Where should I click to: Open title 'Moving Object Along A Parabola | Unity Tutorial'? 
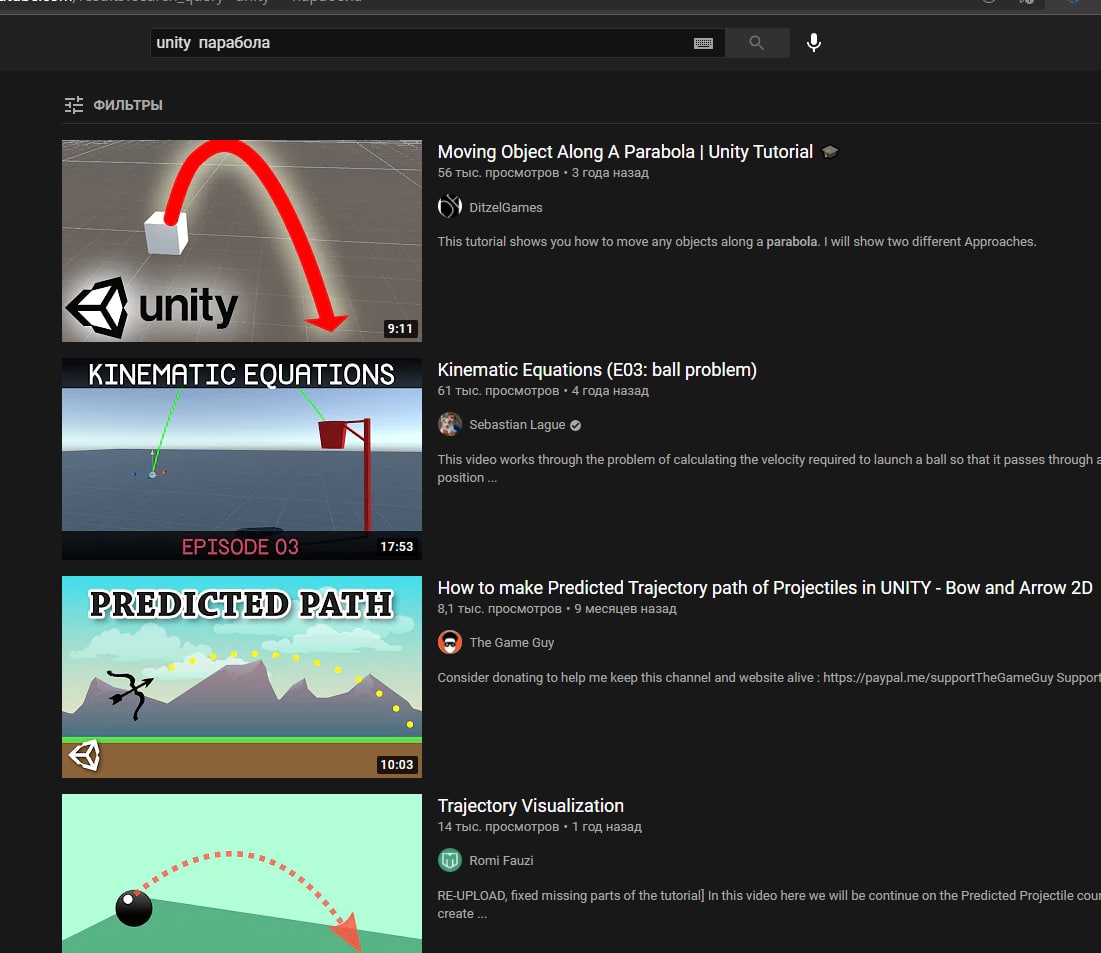(625, 152)
